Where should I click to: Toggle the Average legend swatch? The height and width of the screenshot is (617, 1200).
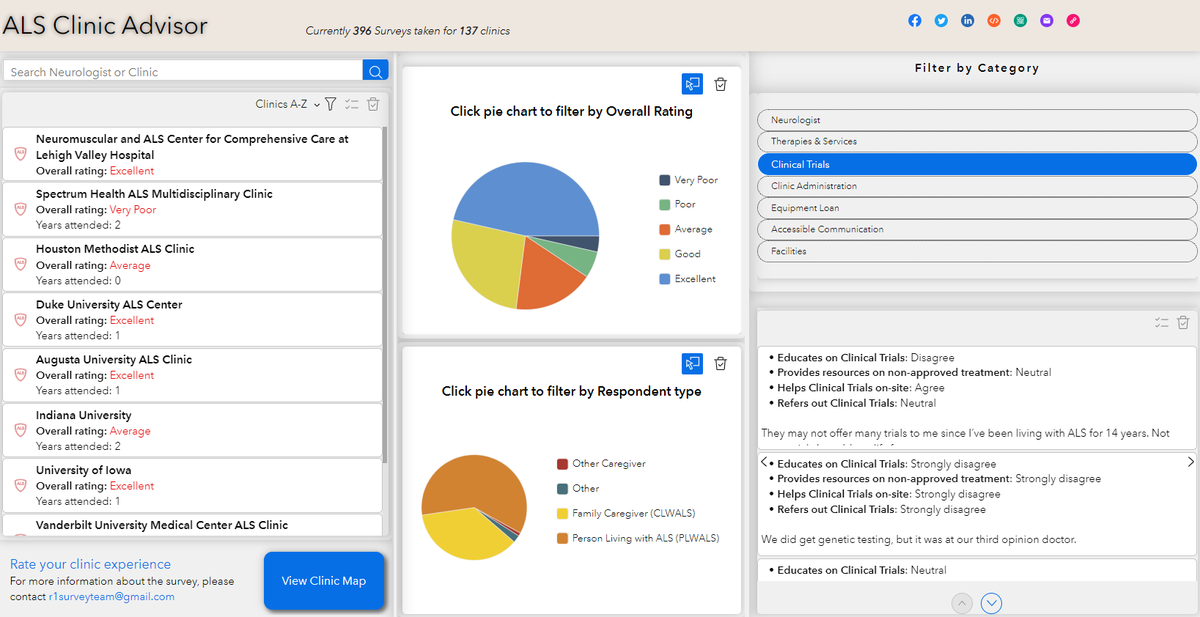[x=665, y=229]
